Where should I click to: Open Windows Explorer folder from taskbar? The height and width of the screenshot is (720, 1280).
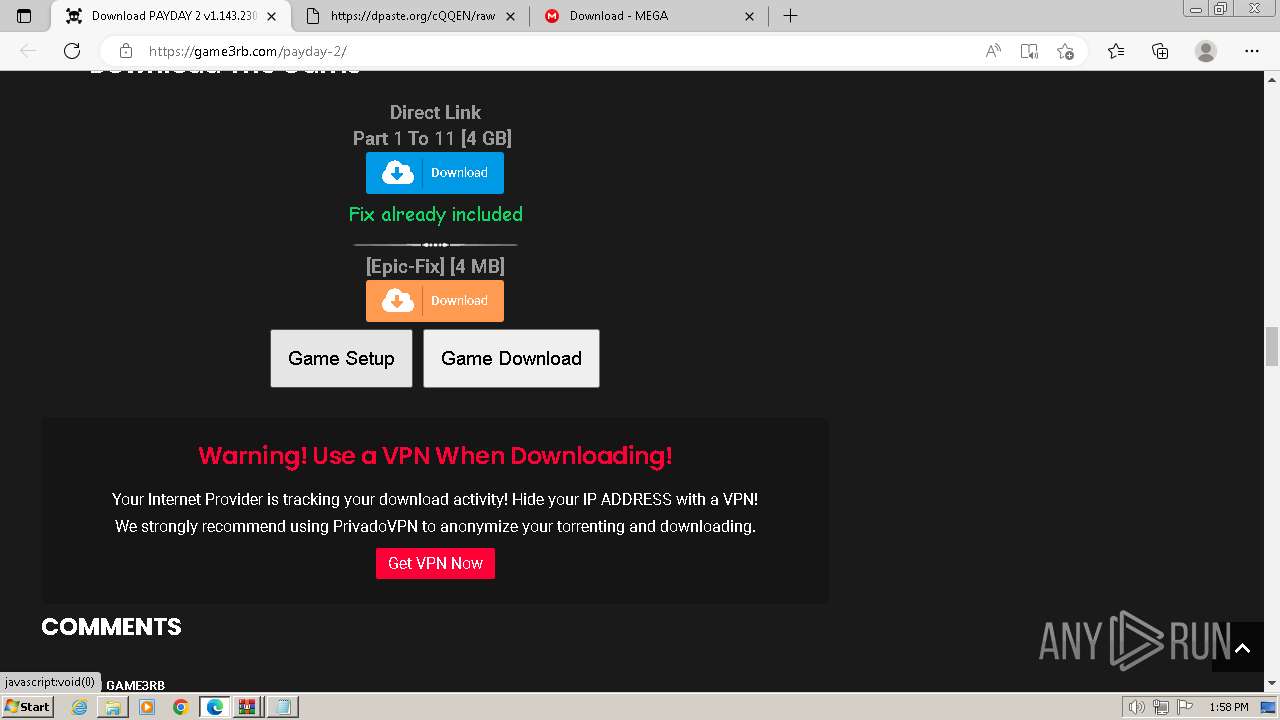coord(113,707)
